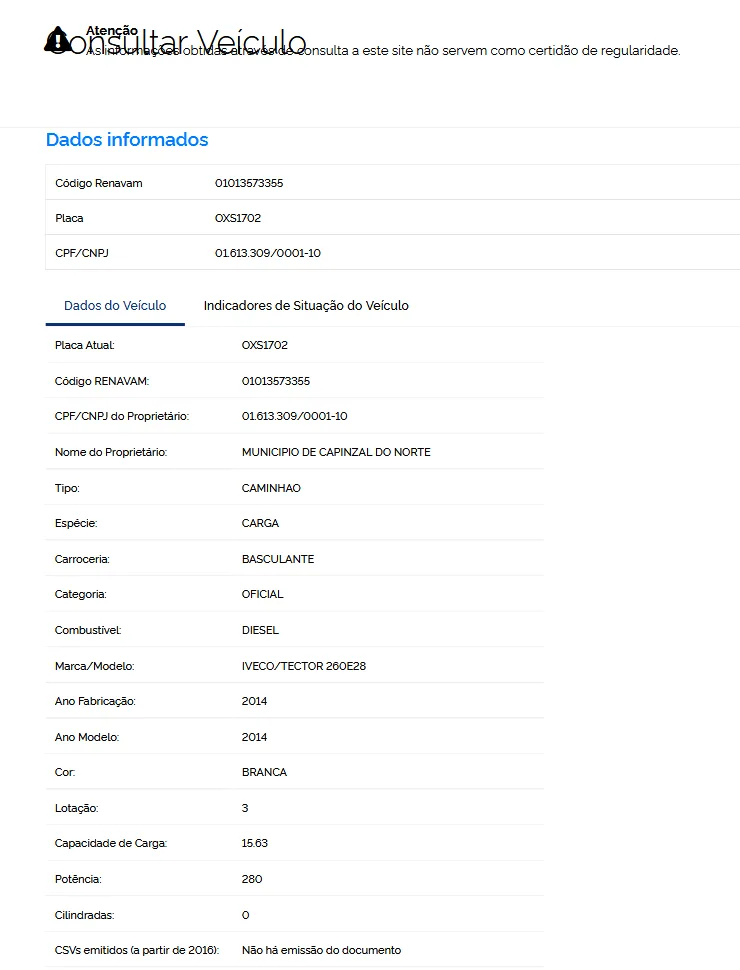Click the Categoria value OFICIAL
This screenshot has height=970, width=740.
(262, 594)
